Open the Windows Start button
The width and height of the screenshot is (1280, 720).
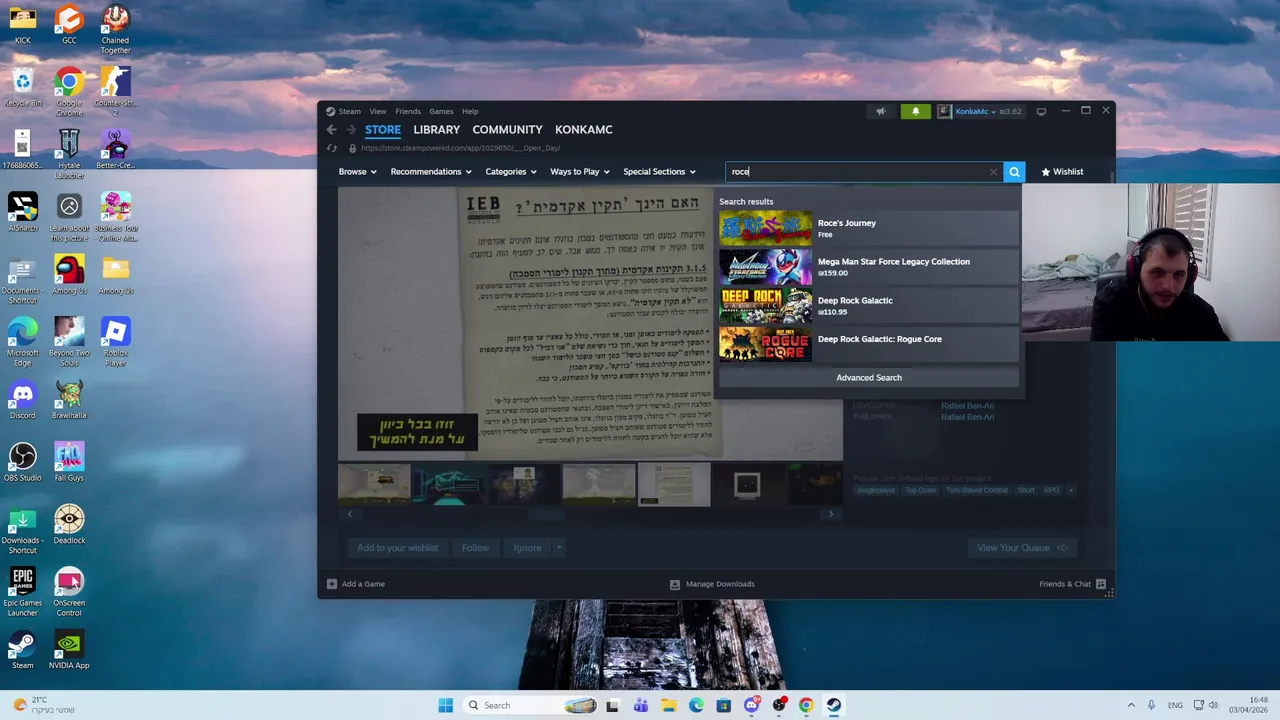point(445,706)
